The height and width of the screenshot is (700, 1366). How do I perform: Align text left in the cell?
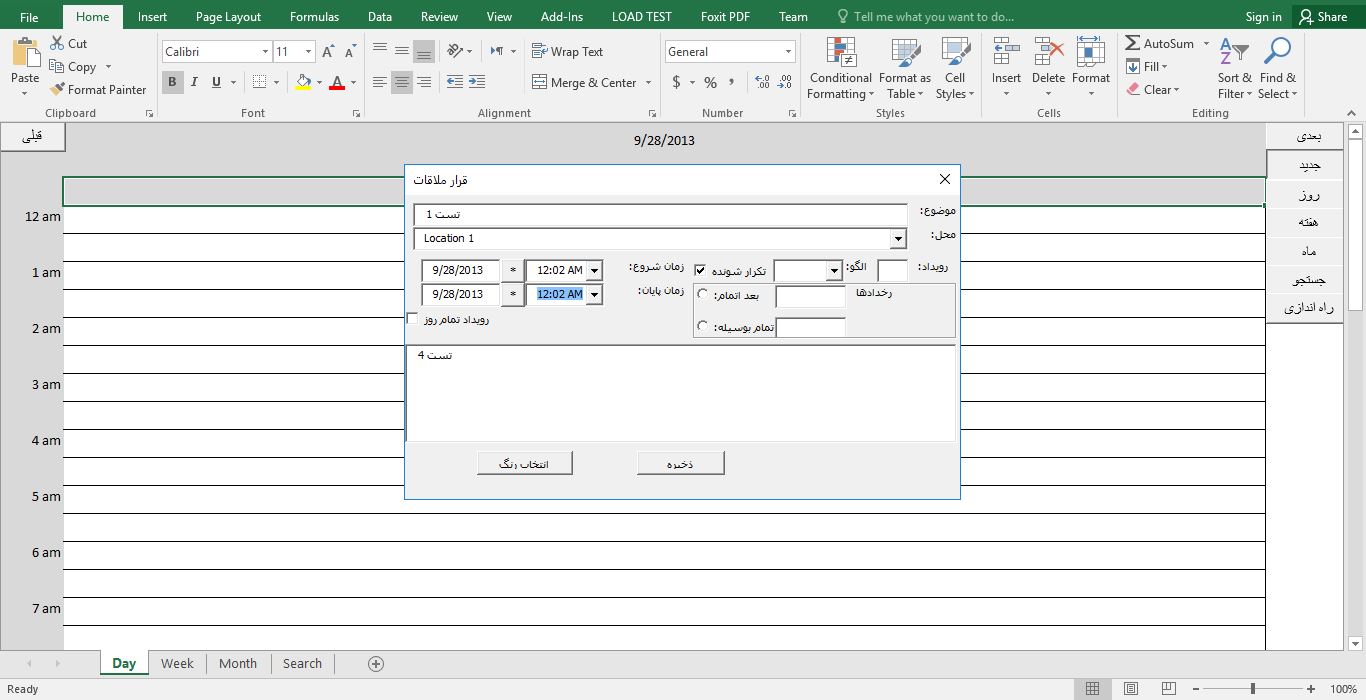tap(380, 82)
